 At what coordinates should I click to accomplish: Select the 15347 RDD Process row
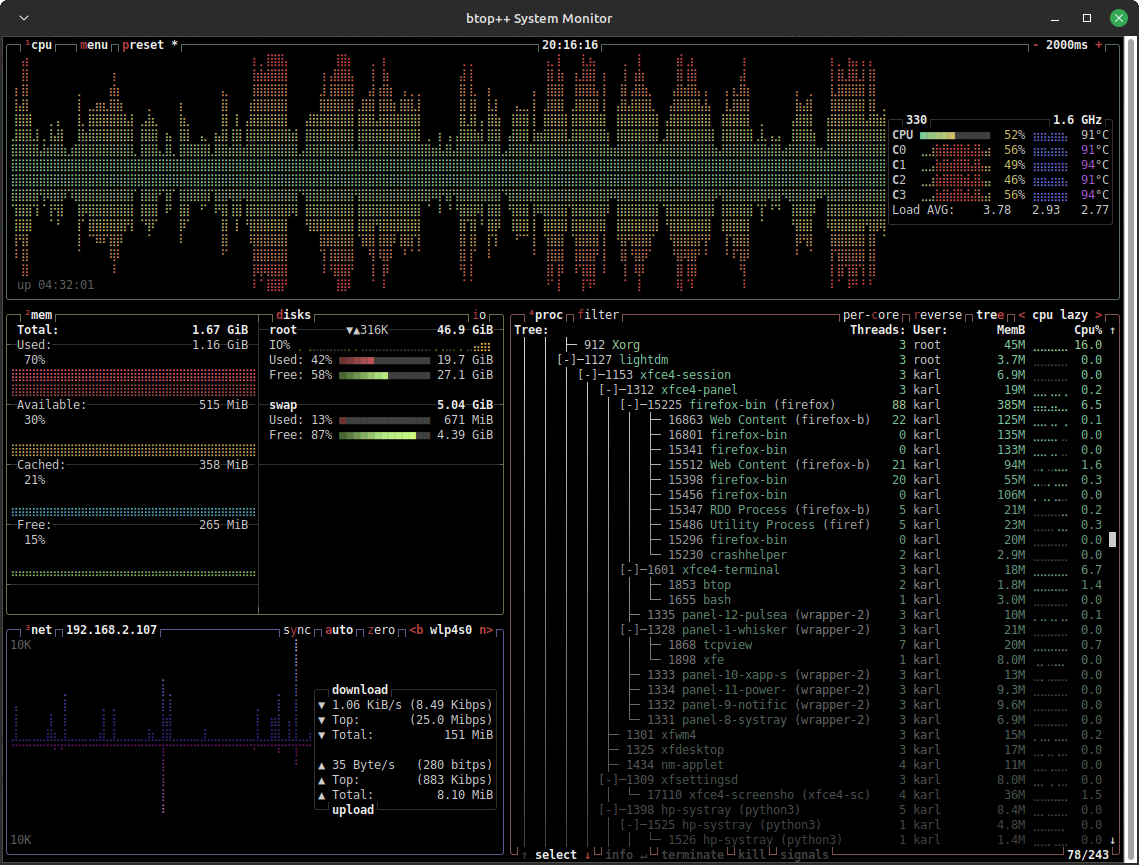tap(808, 510)
